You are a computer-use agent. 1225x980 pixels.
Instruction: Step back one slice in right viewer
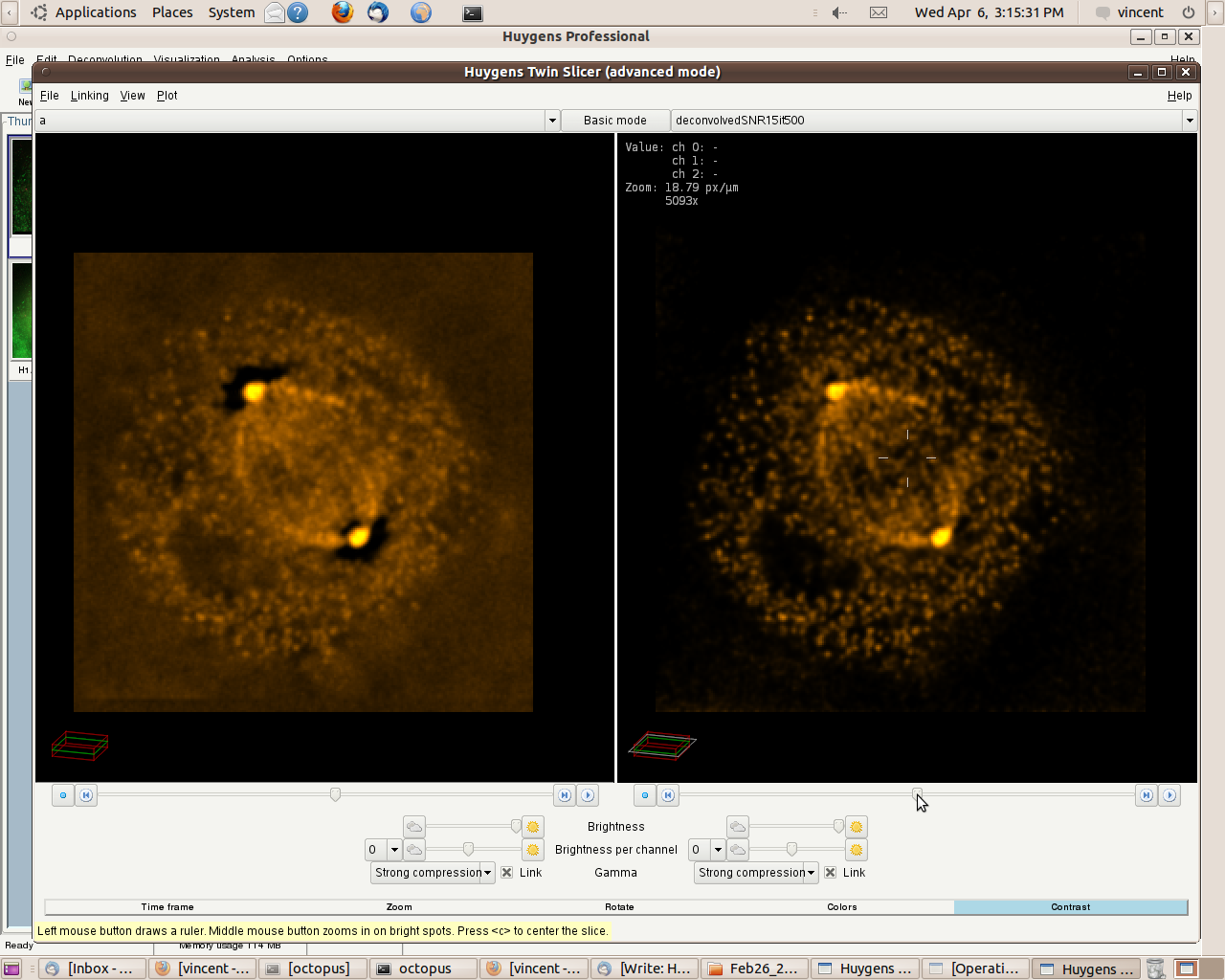click(x=668, y=795)
